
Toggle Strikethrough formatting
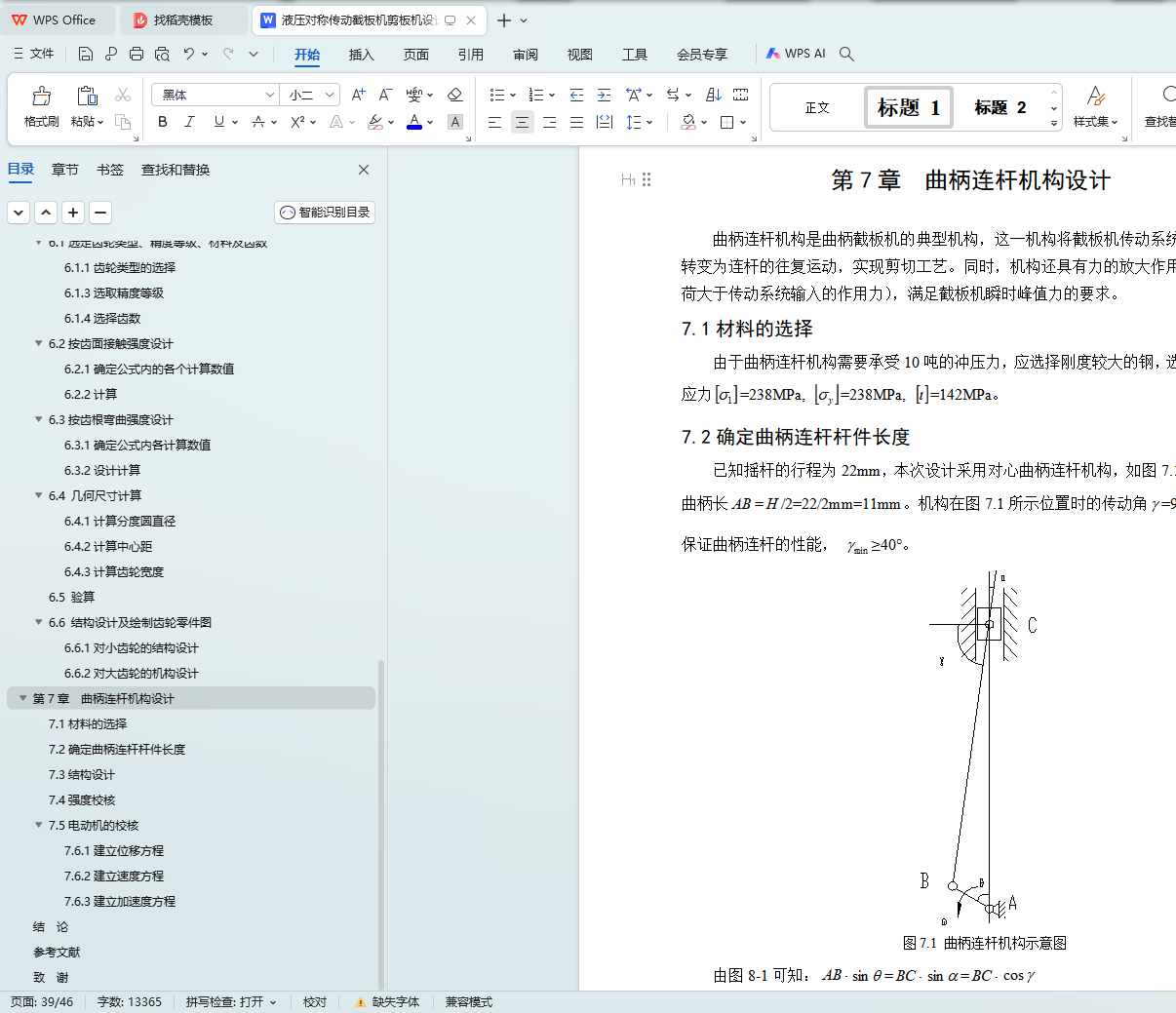click(x=258, y=122)
